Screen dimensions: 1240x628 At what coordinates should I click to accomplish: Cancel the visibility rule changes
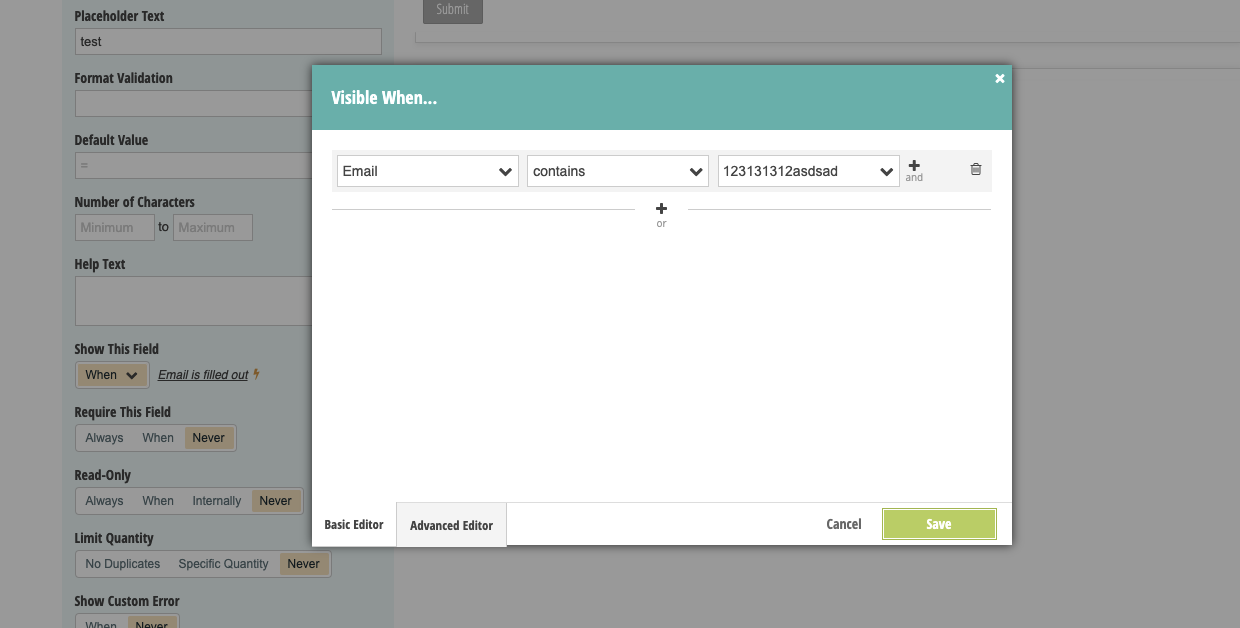843,524
